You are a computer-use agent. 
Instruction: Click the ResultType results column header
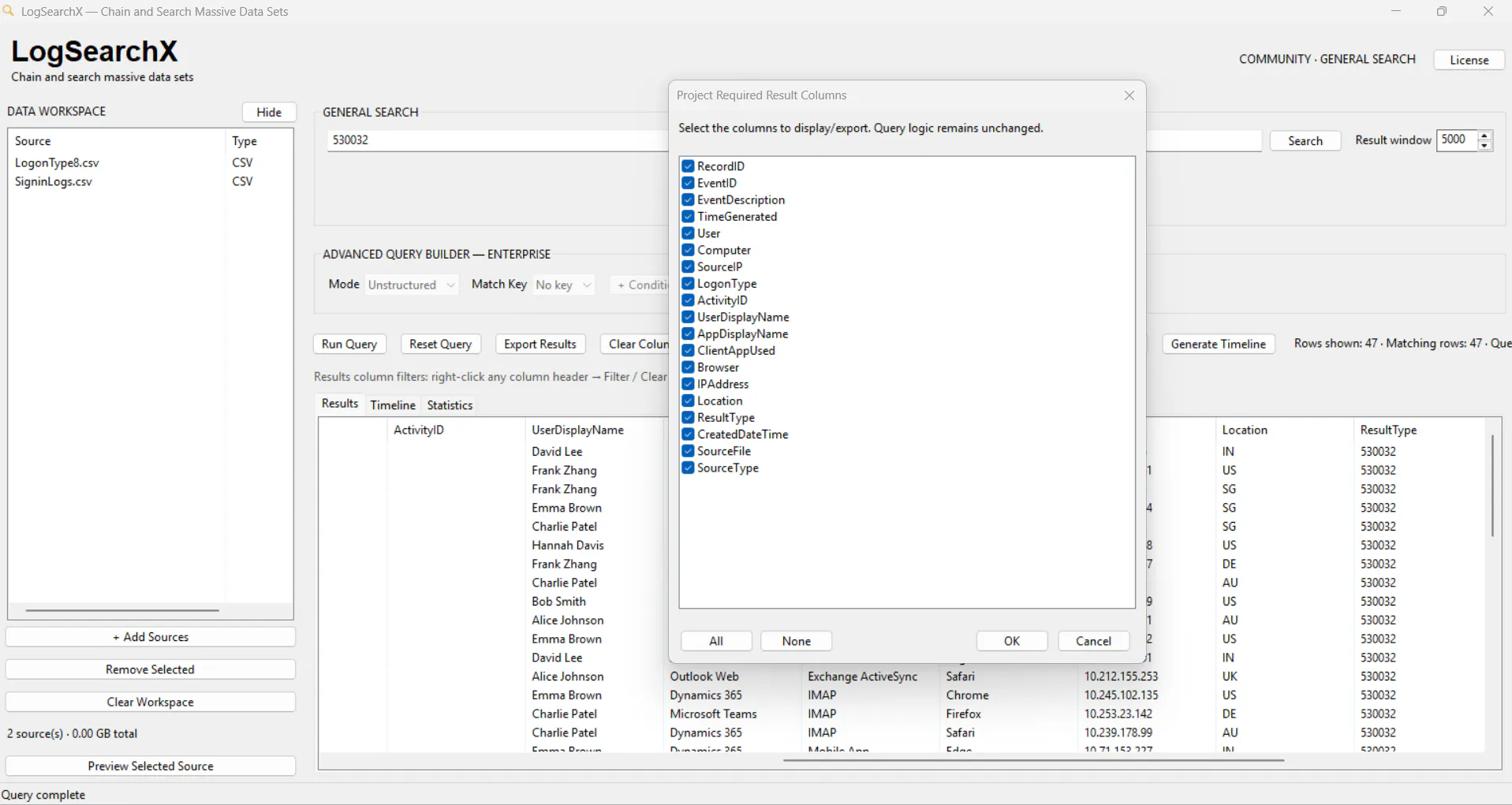pyautogui.click(x=1417, y=430)
